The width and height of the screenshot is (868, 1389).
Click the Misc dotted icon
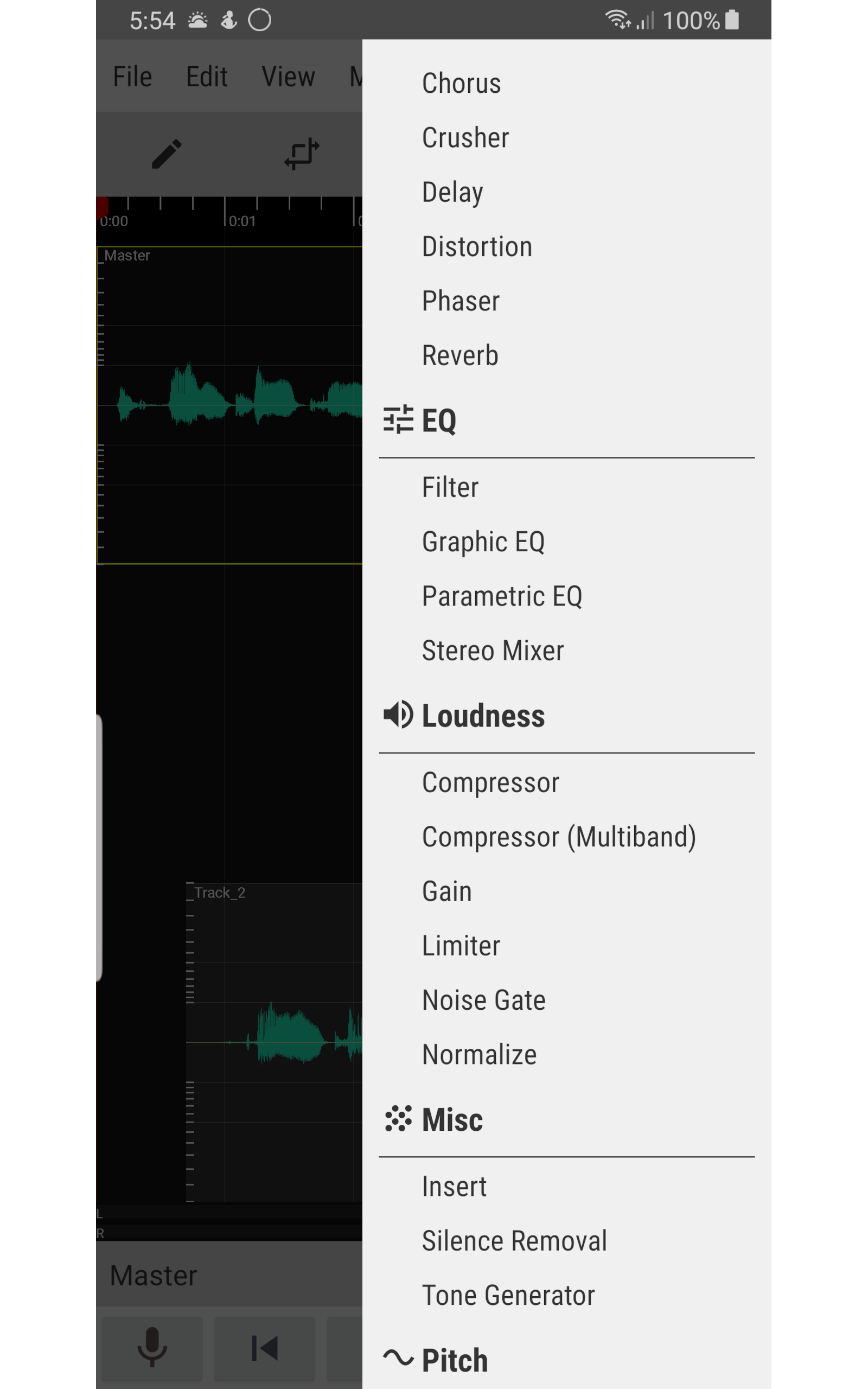pos(399,1118)
